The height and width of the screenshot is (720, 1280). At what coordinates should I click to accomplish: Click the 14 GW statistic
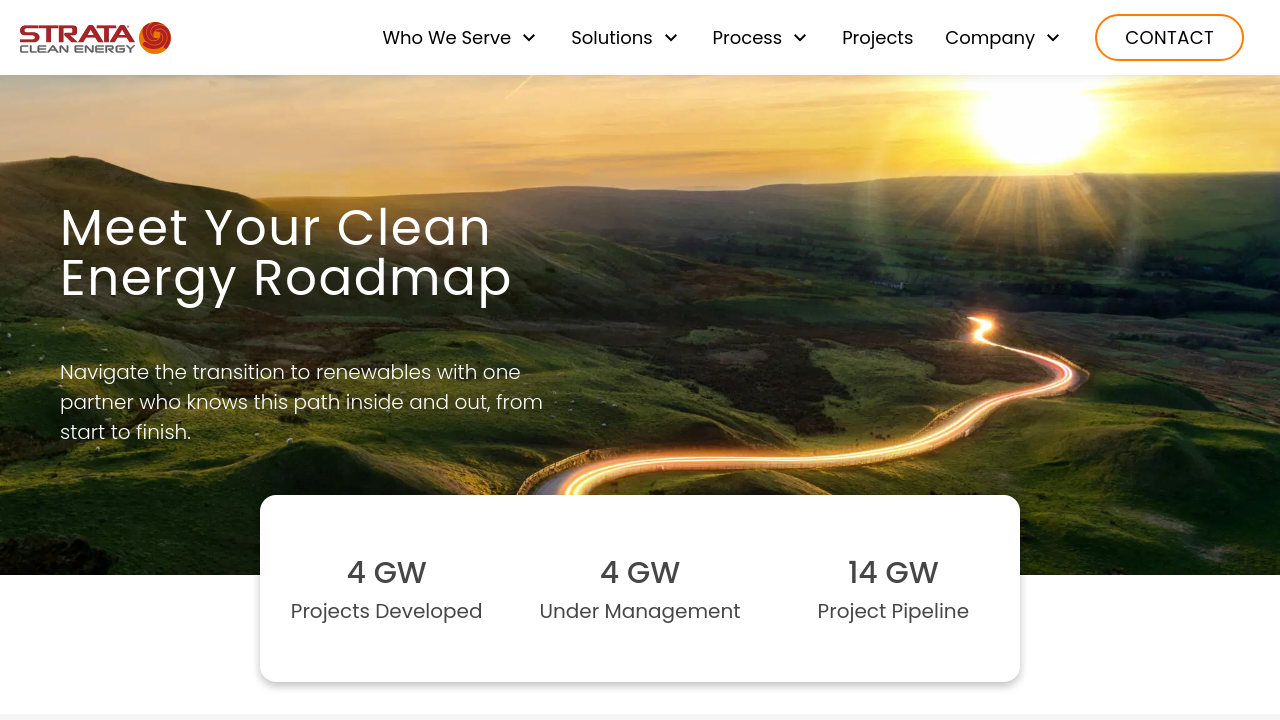893,573
